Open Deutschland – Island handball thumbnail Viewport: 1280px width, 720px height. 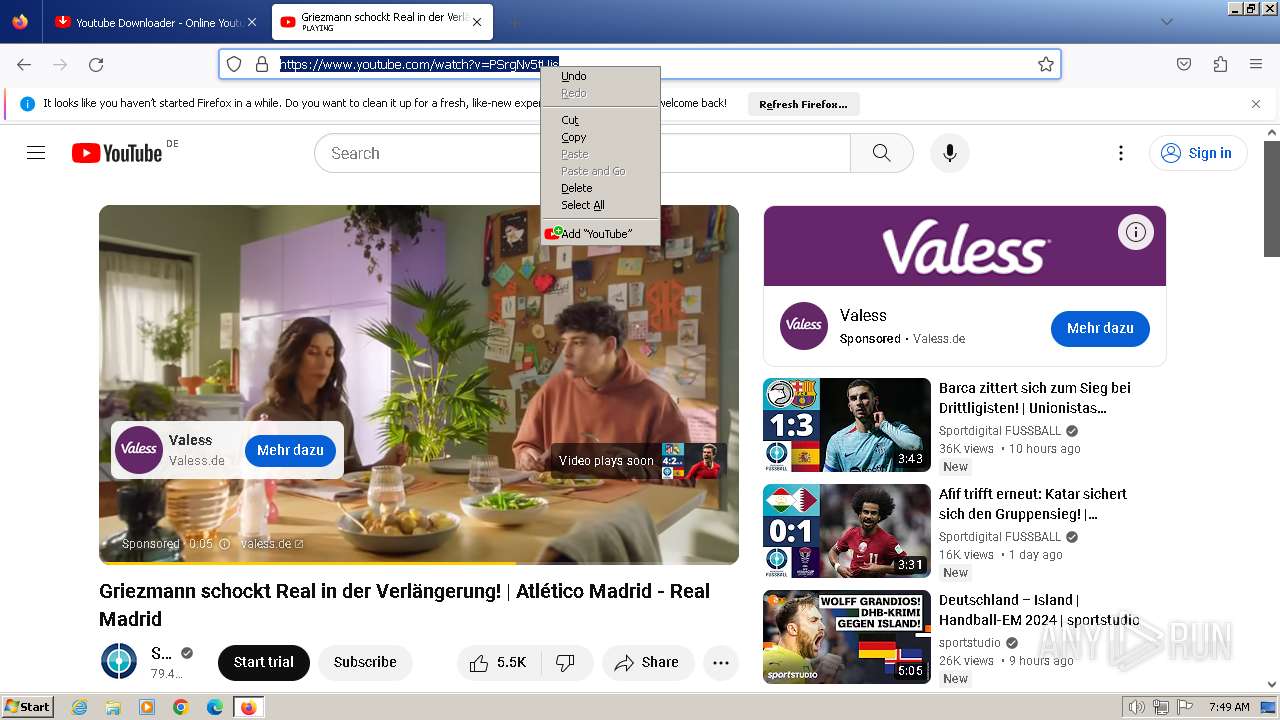847,637
